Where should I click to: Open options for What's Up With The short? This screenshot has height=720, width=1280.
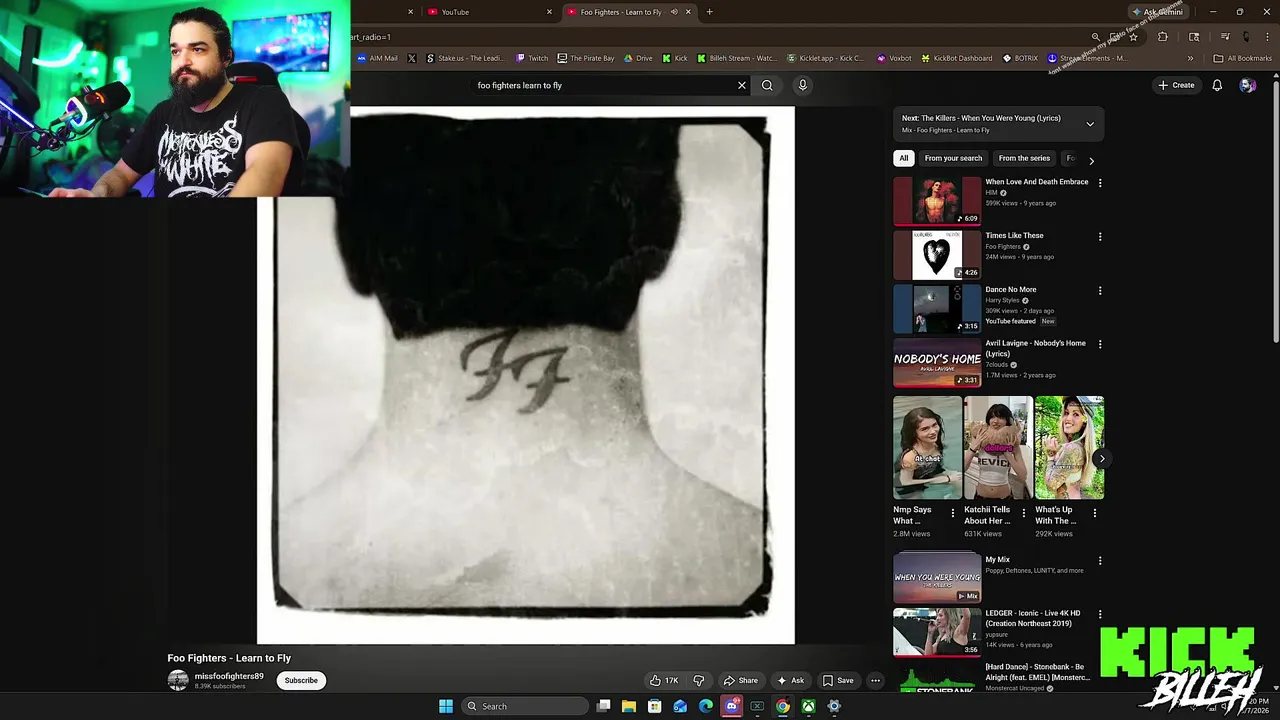point(1094,513)
